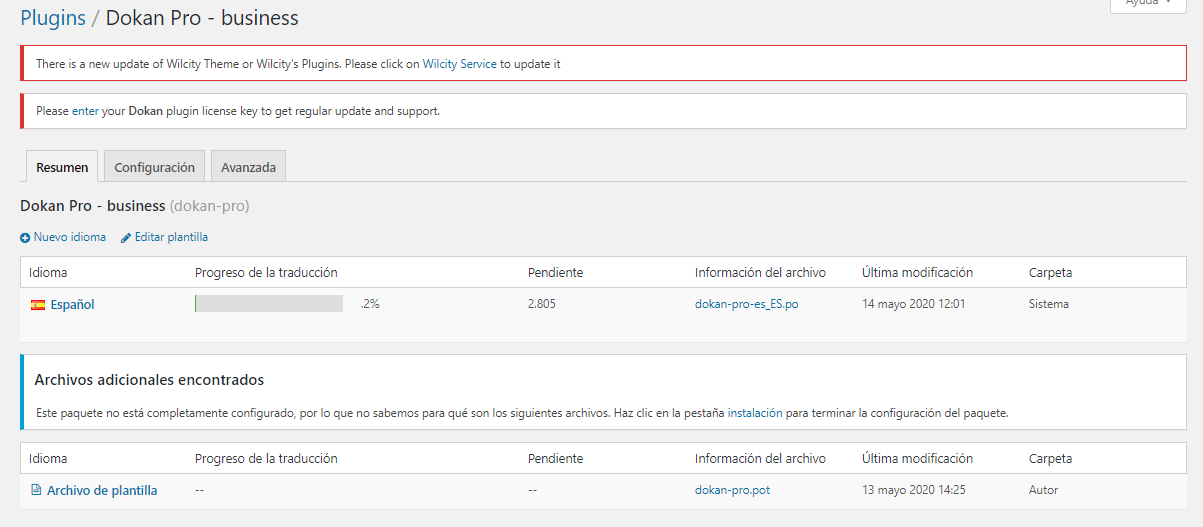Open the Archivo de plantilla link
This screenshot has width=1203, height=527.
102,490
